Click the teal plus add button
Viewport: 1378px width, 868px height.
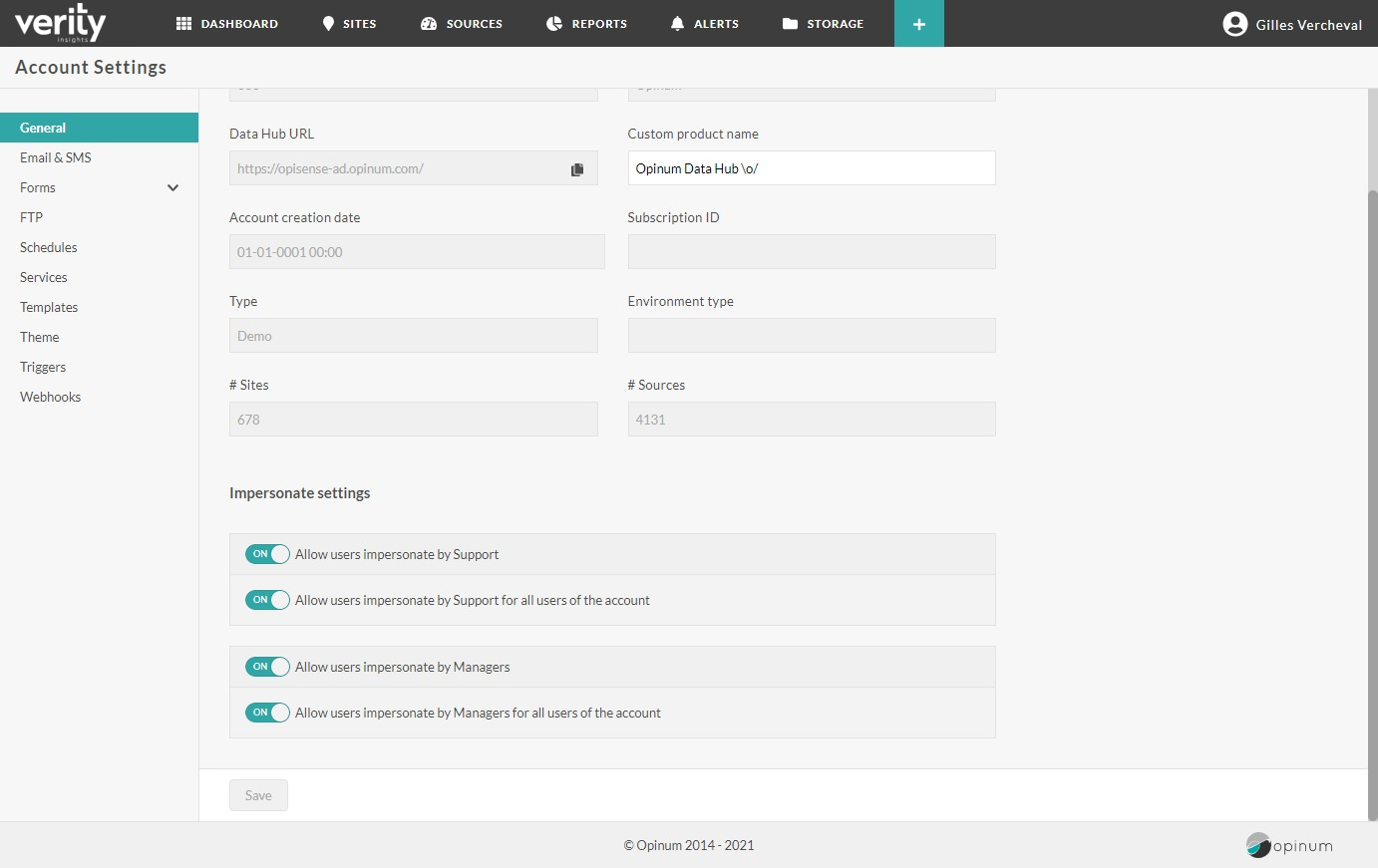coord(918,24)
